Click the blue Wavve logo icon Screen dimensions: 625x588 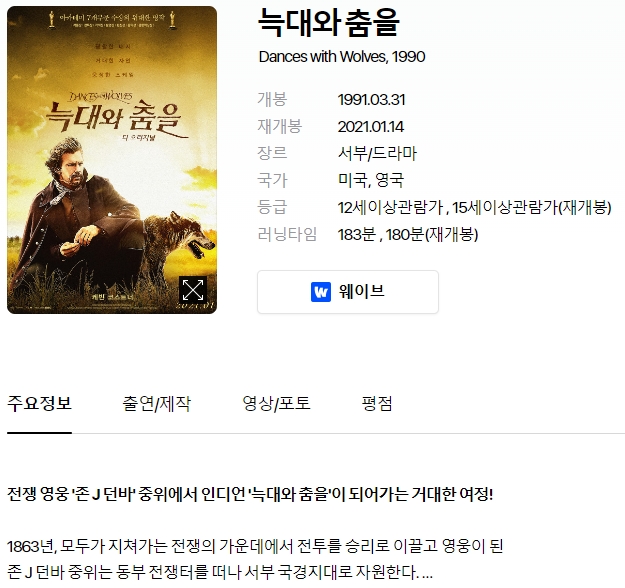click(x=321, y=292)
